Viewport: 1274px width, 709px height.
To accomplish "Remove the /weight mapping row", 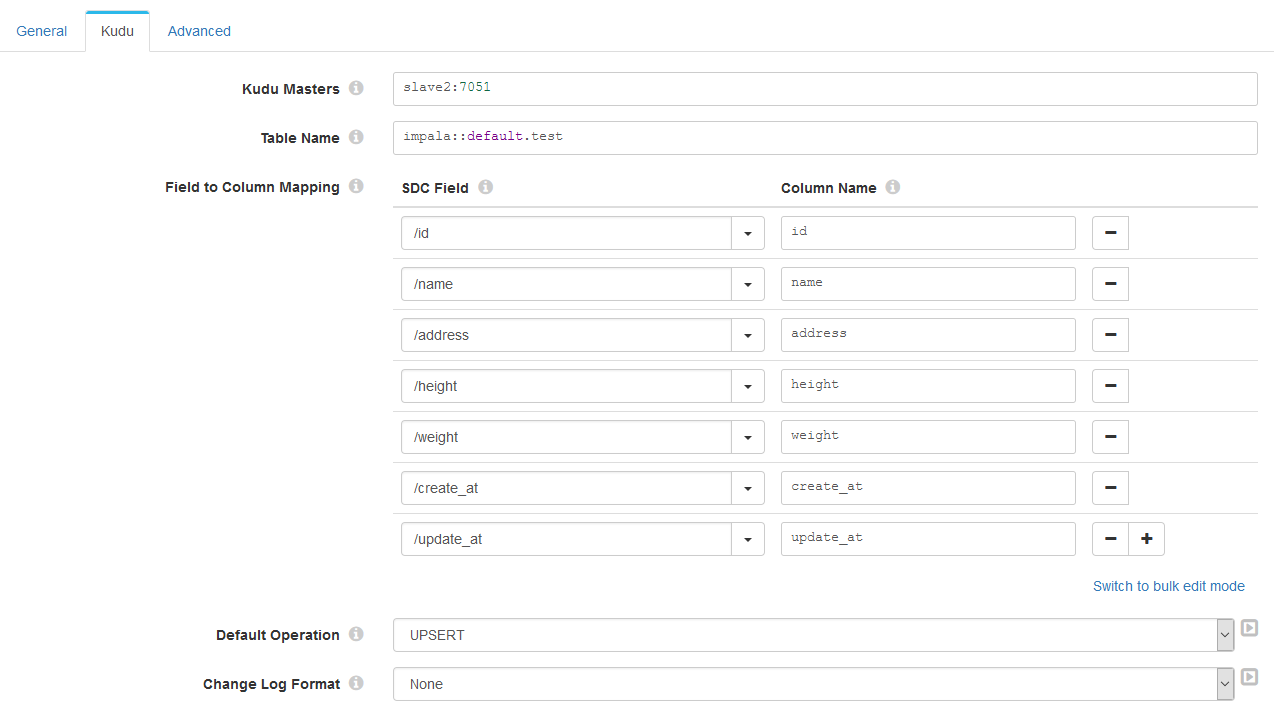I will pyautogui.click(x=1110, y=437).
